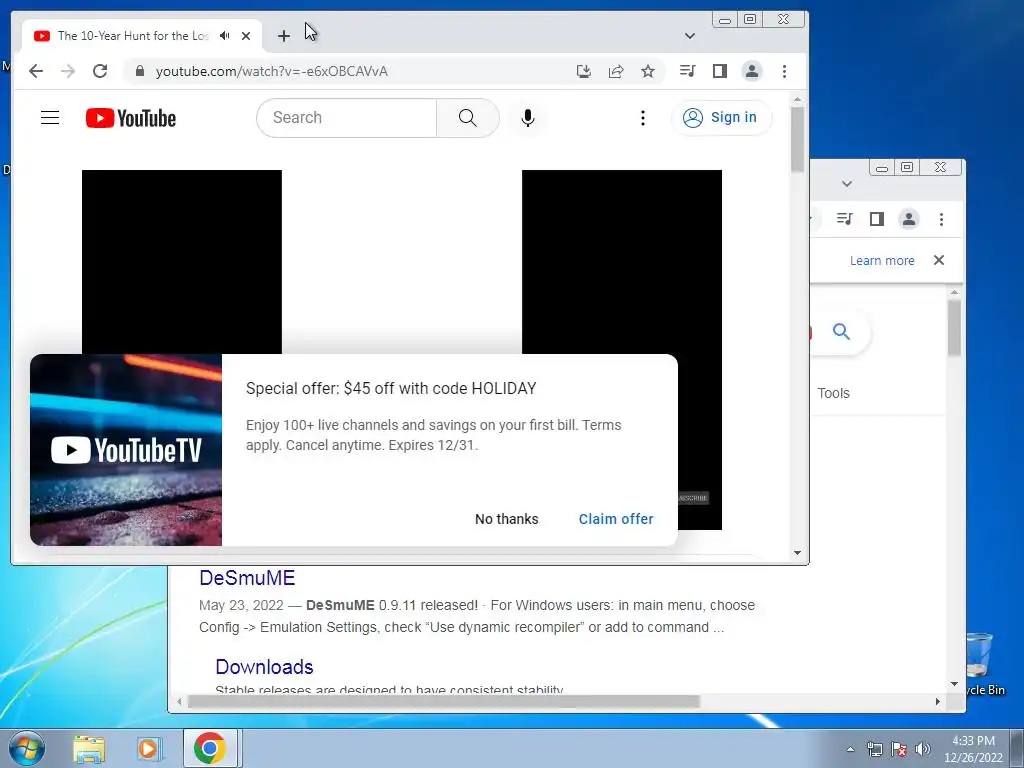Viewport: 1024px width, 768px height.
Task: Click the background window horizontal scrollbar
Action: click(443, 701)
